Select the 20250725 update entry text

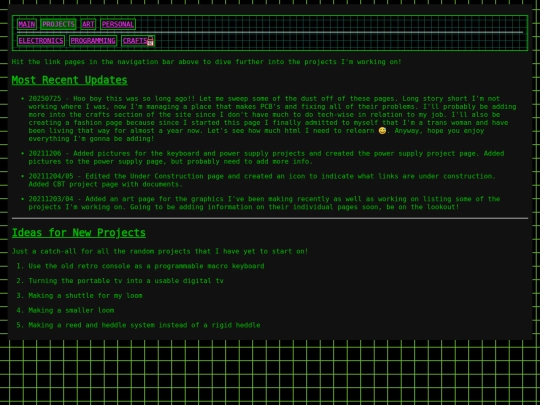pyautogui.click(x=272, y=118)
